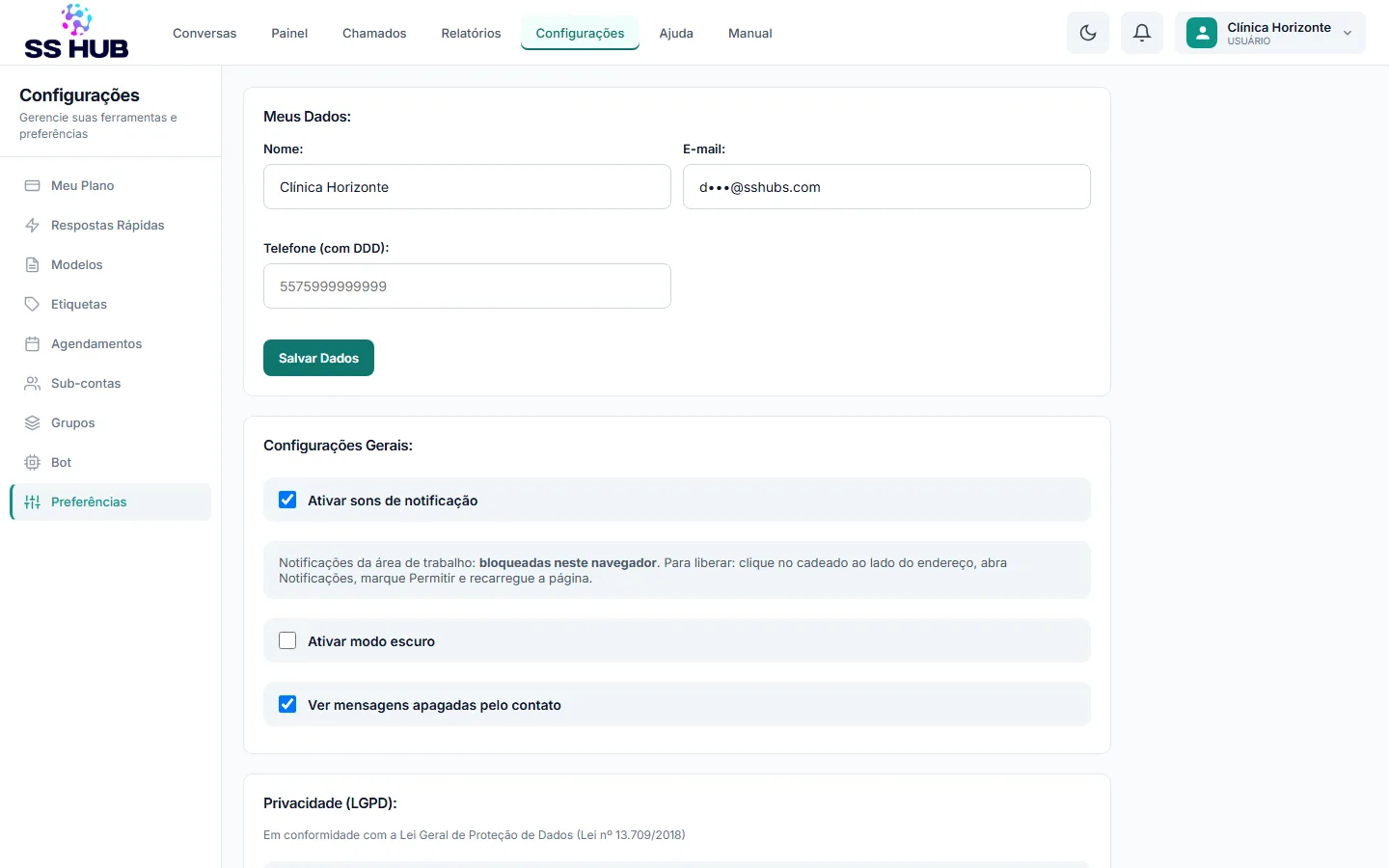Open Meu Plano in the sidebar

(x=111, y=185)
